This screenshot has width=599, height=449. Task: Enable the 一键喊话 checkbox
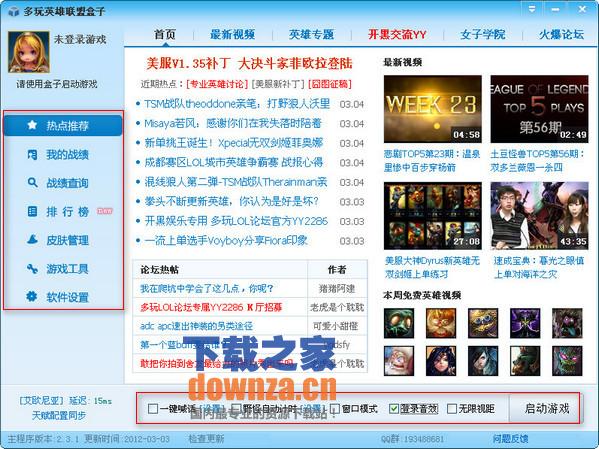pos(153,409)
